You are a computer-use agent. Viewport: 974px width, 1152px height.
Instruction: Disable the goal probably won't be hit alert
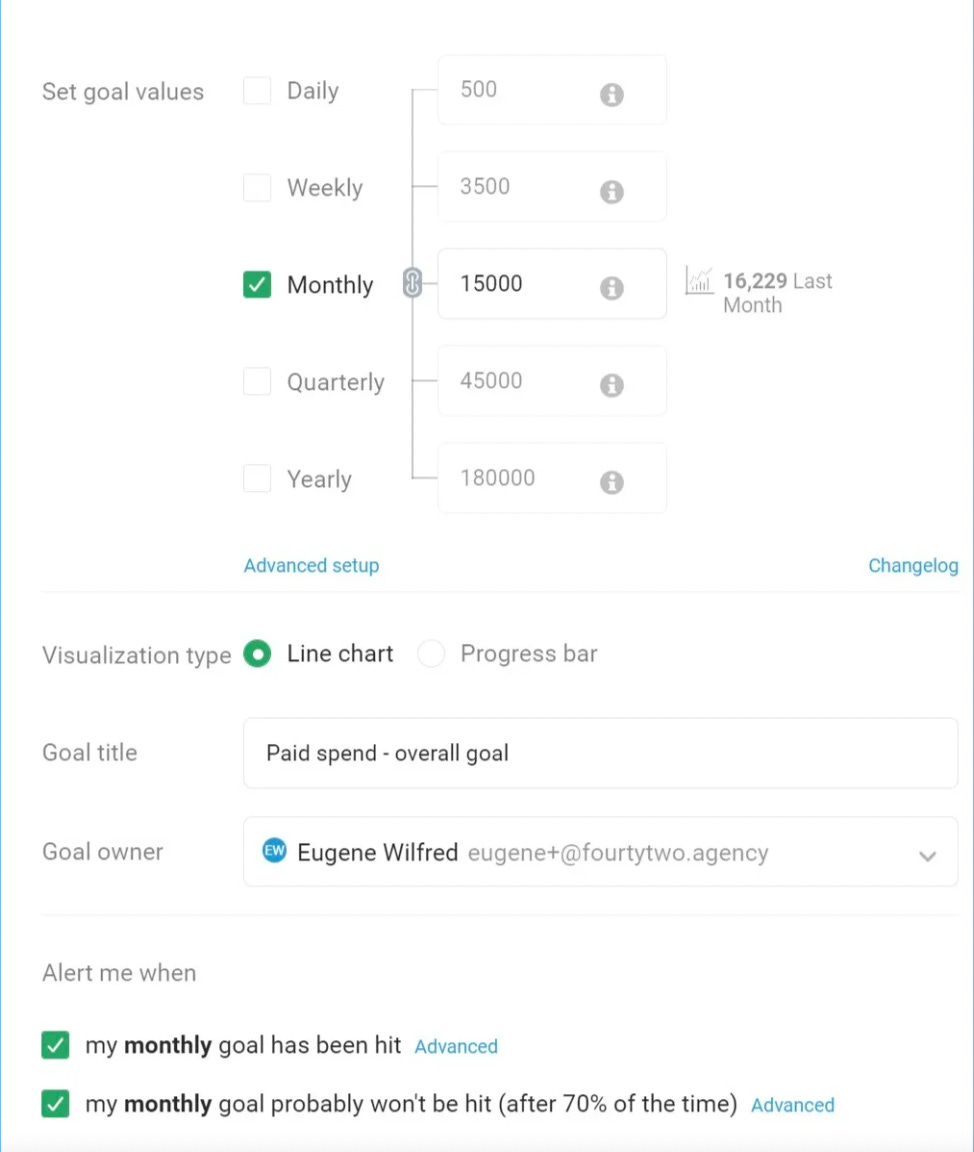click(x=55, y=1104)
